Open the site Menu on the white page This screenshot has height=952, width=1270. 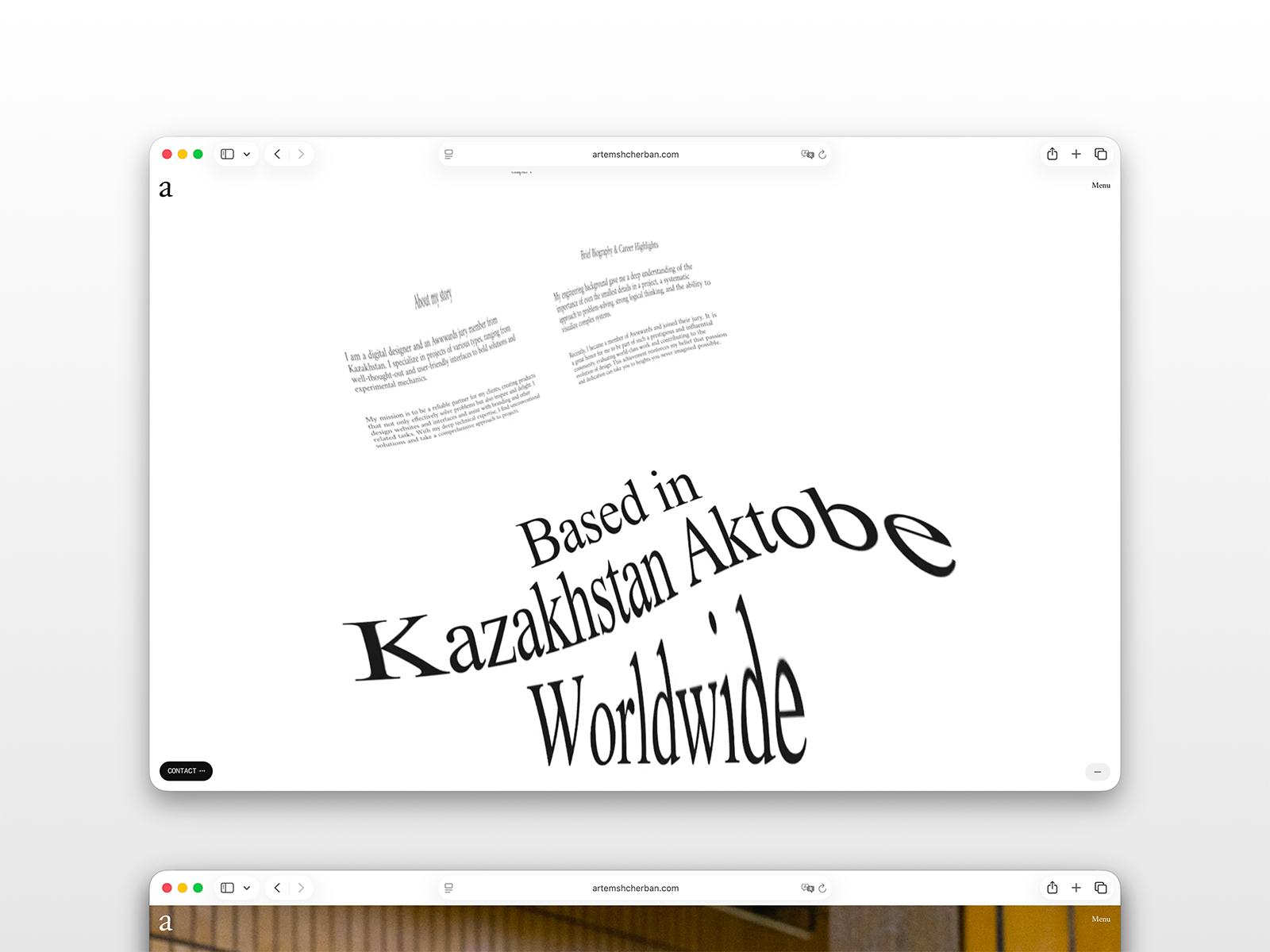(1101, 186)
